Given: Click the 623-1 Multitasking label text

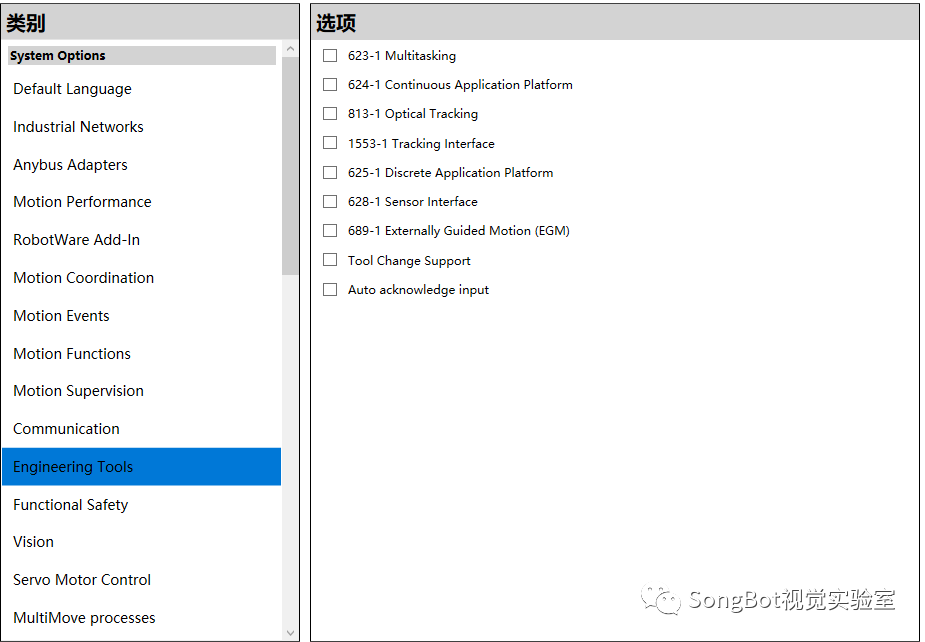Looking at the screenshot, I should (402, 55).
